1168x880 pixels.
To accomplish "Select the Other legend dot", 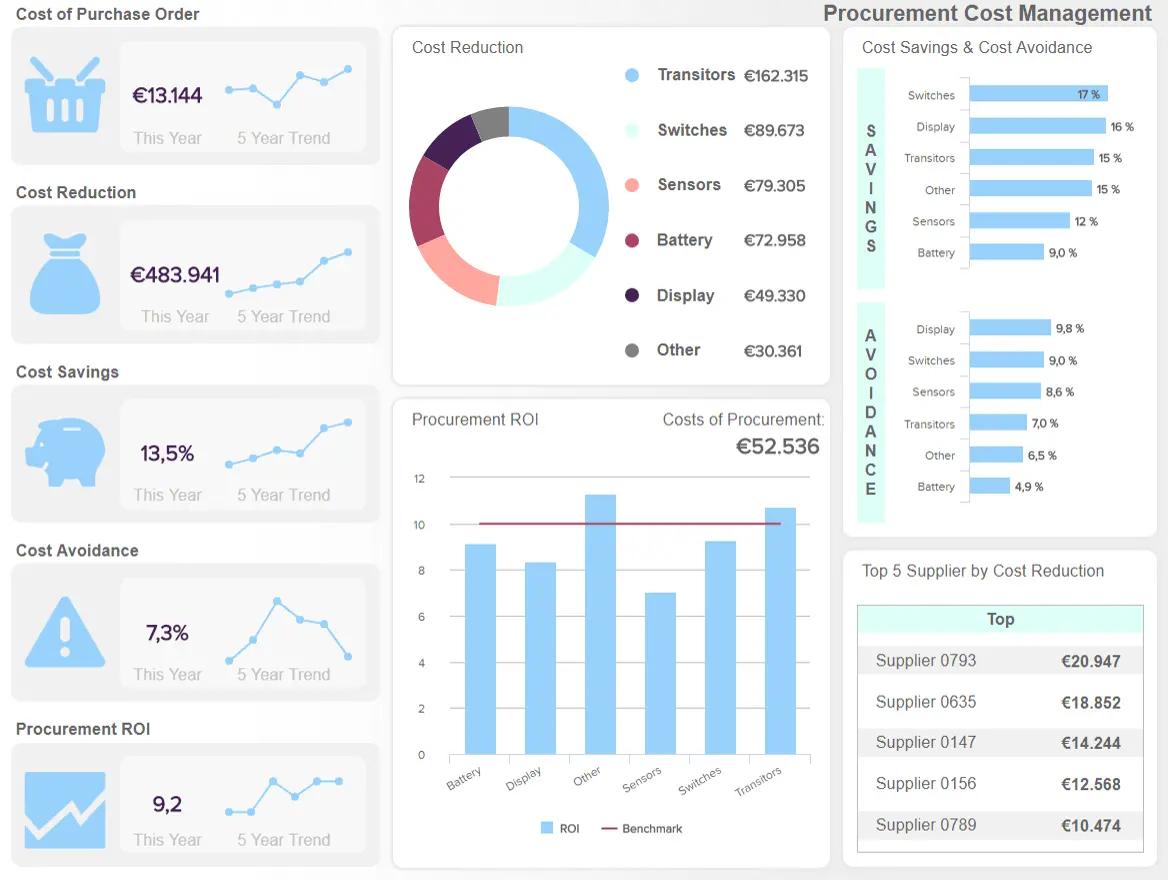I will (632, 350).
